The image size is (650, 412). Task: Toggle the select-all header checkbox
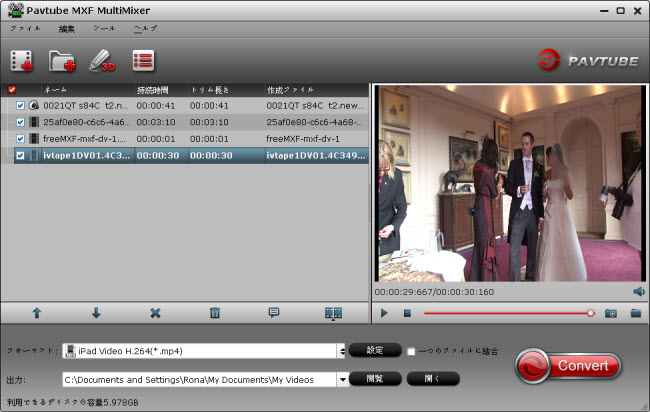tap(12, 90)
